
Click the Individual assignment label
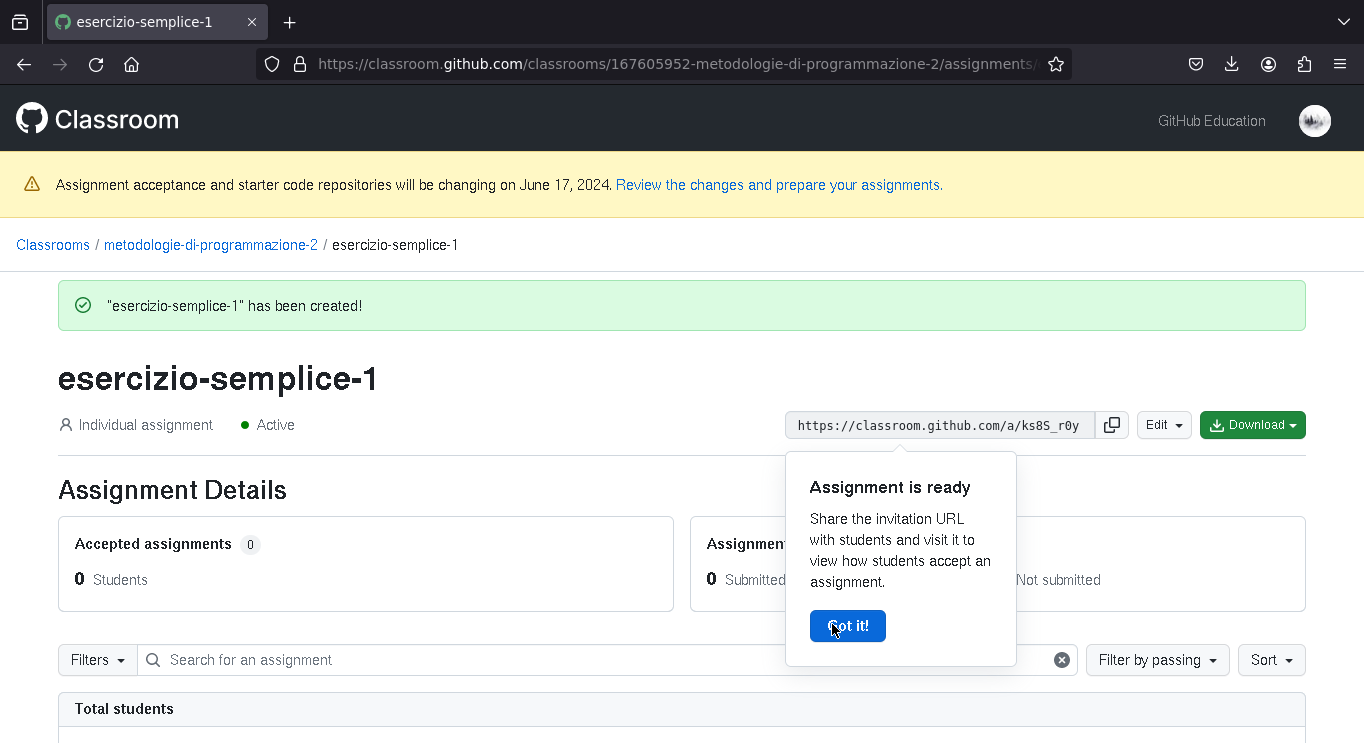[x=146, y=425]
